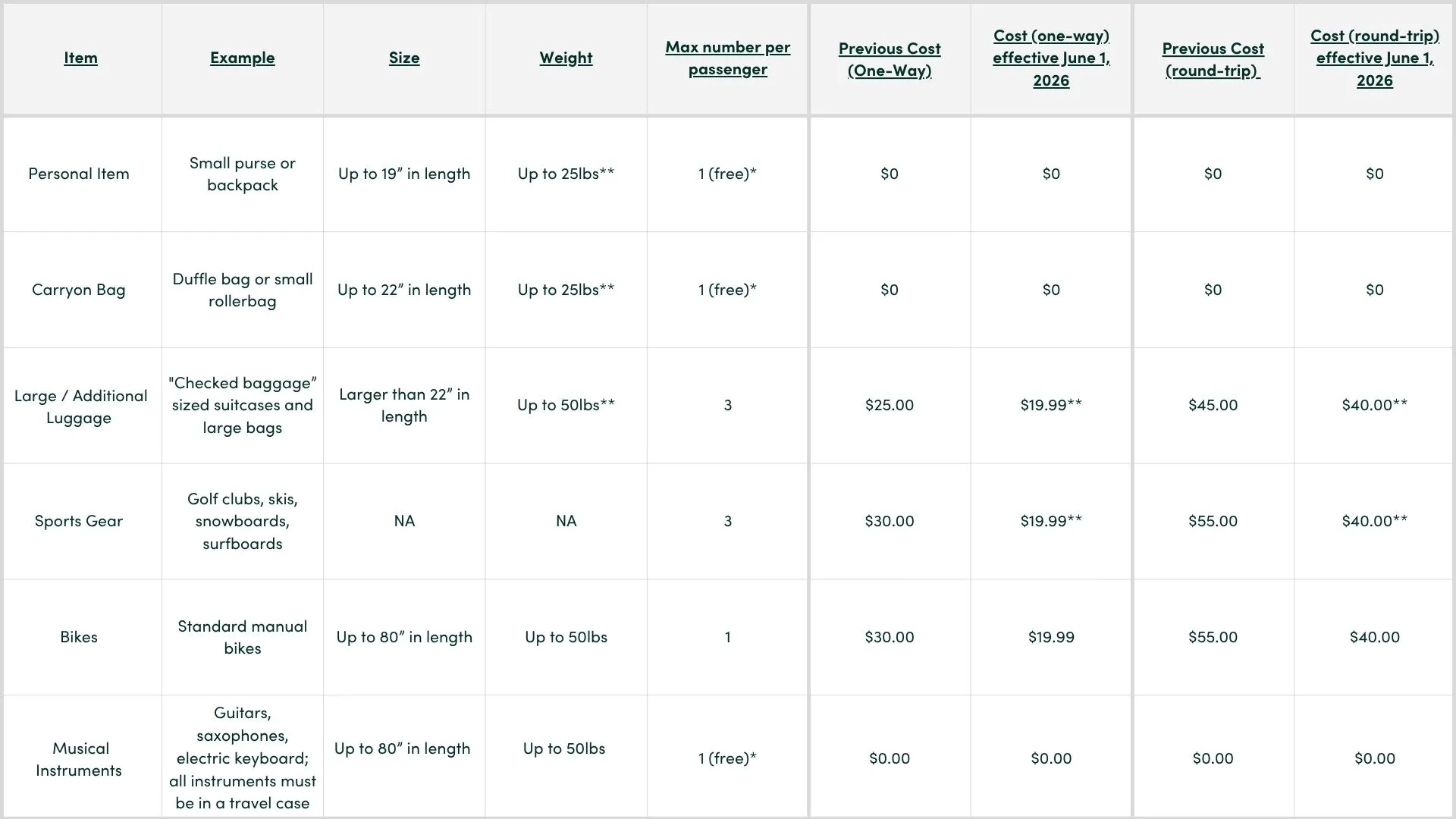Click the Weight column header

(566, 58)
